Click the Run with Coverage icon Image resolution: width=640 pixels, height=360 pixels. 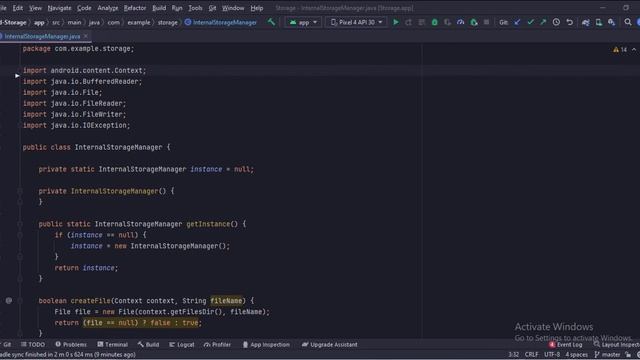pyautogui.click(x=447, y=22)
